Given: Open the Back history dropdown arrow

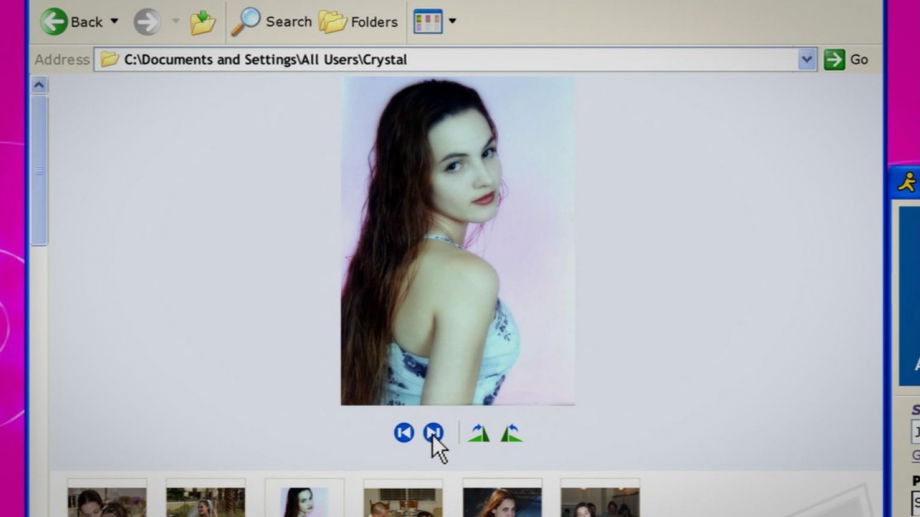Looking at the screenshot, I should click(x=114, y=21).
